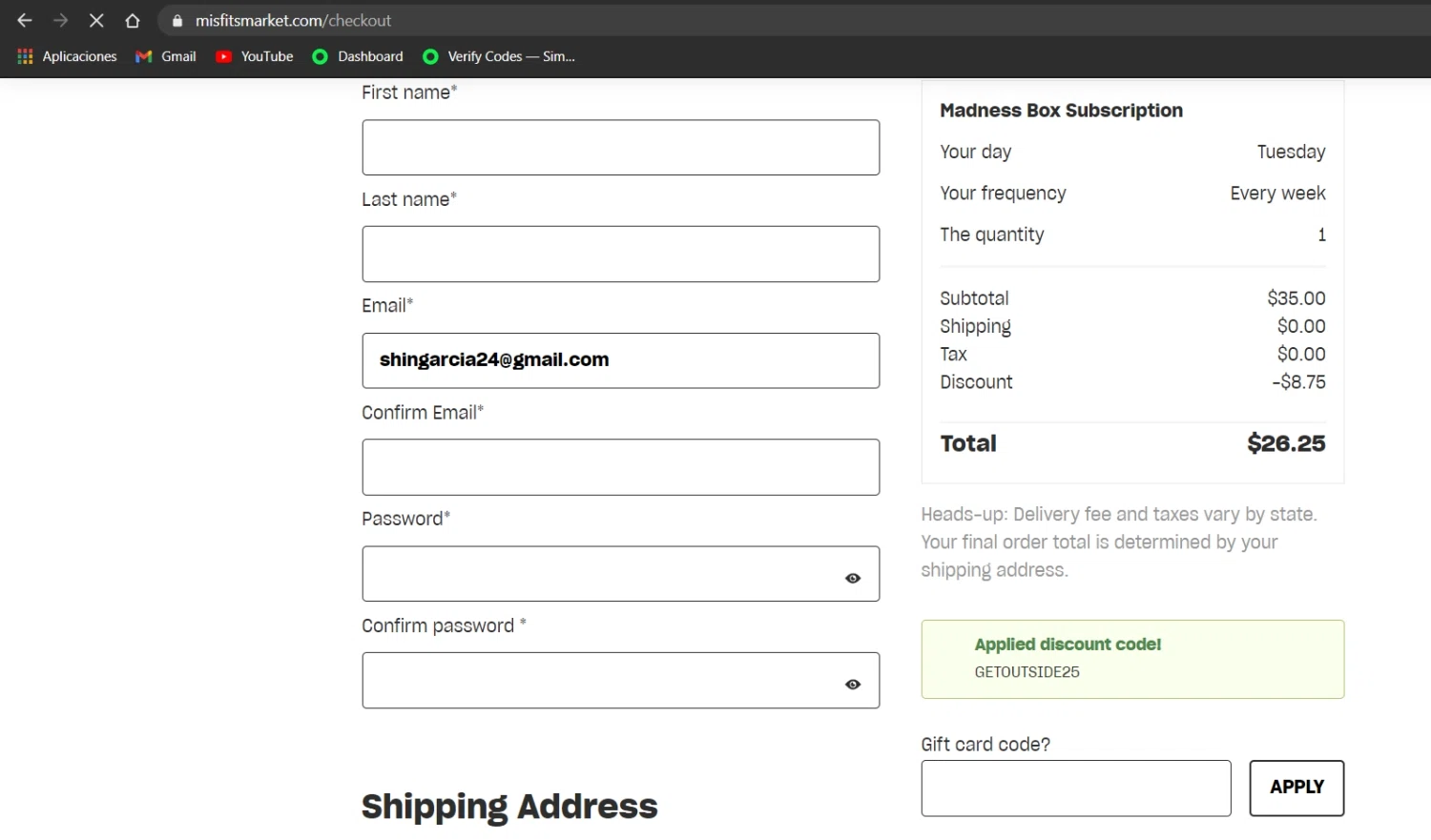
Task: Click the Confirm Email* label
Action: pyautogui.click(x=423, y=413)
